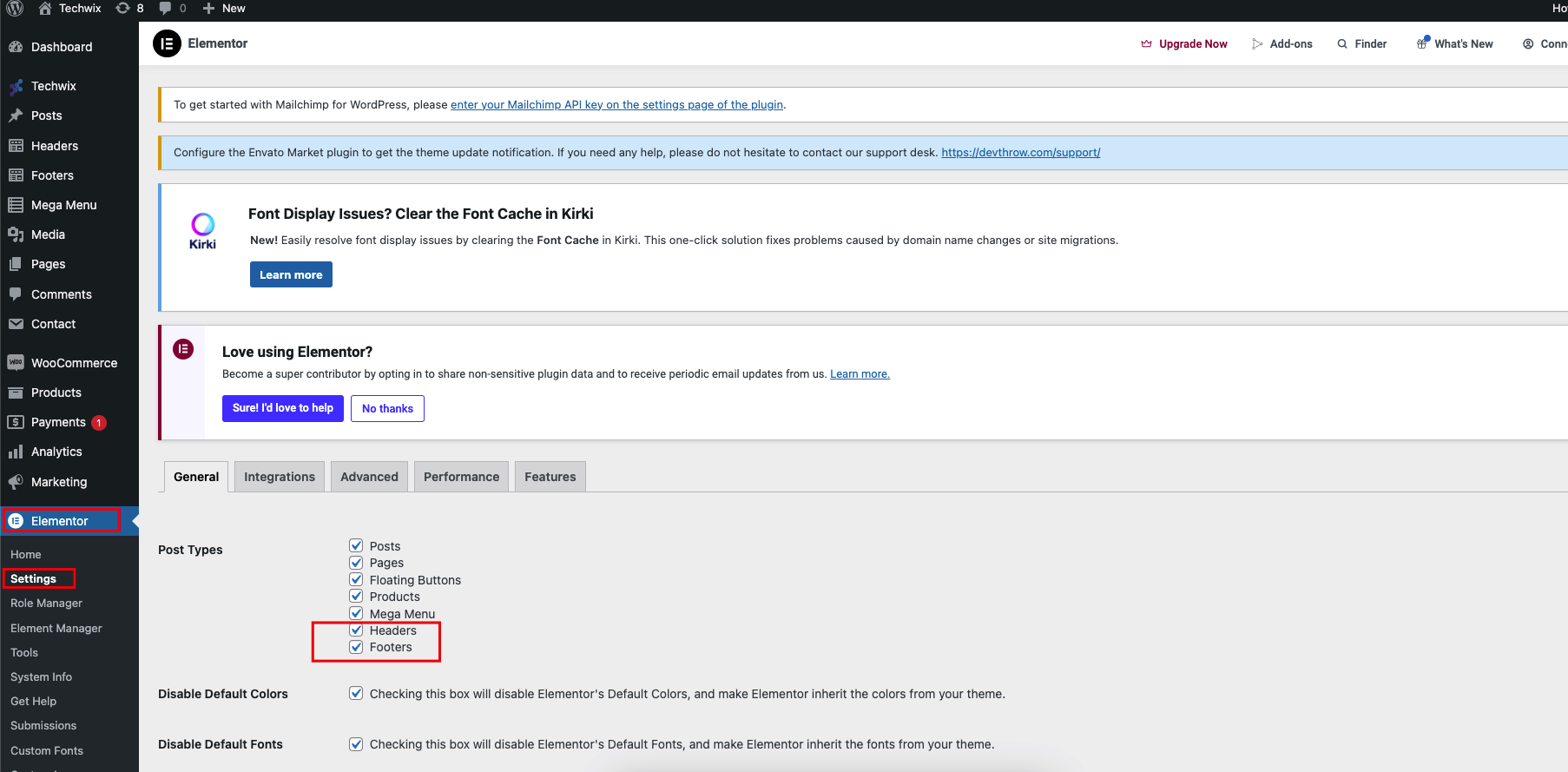Uncheck the Pages post type checkbox

tap(356, 563)
